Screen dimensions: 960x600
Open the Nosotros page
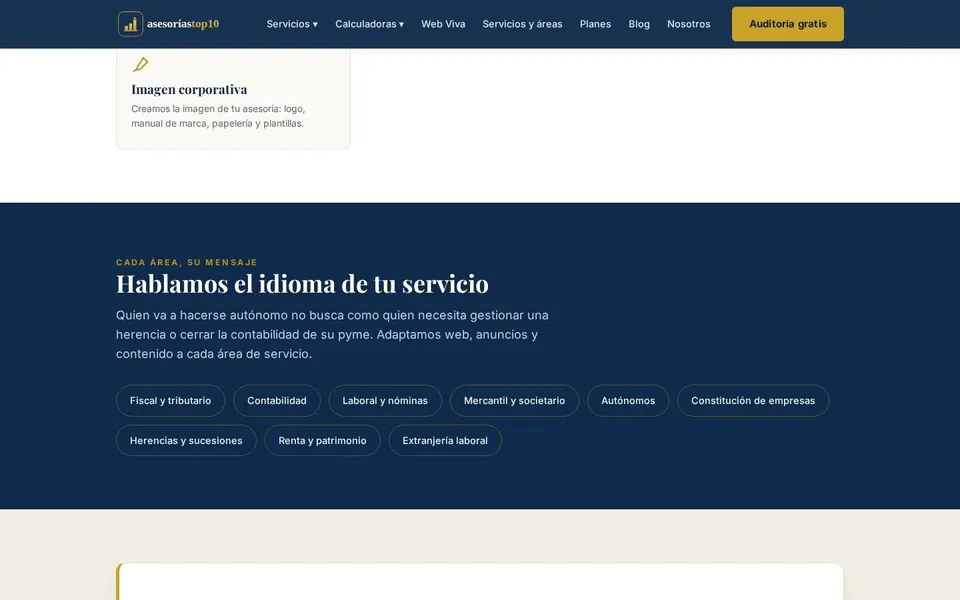689,24
